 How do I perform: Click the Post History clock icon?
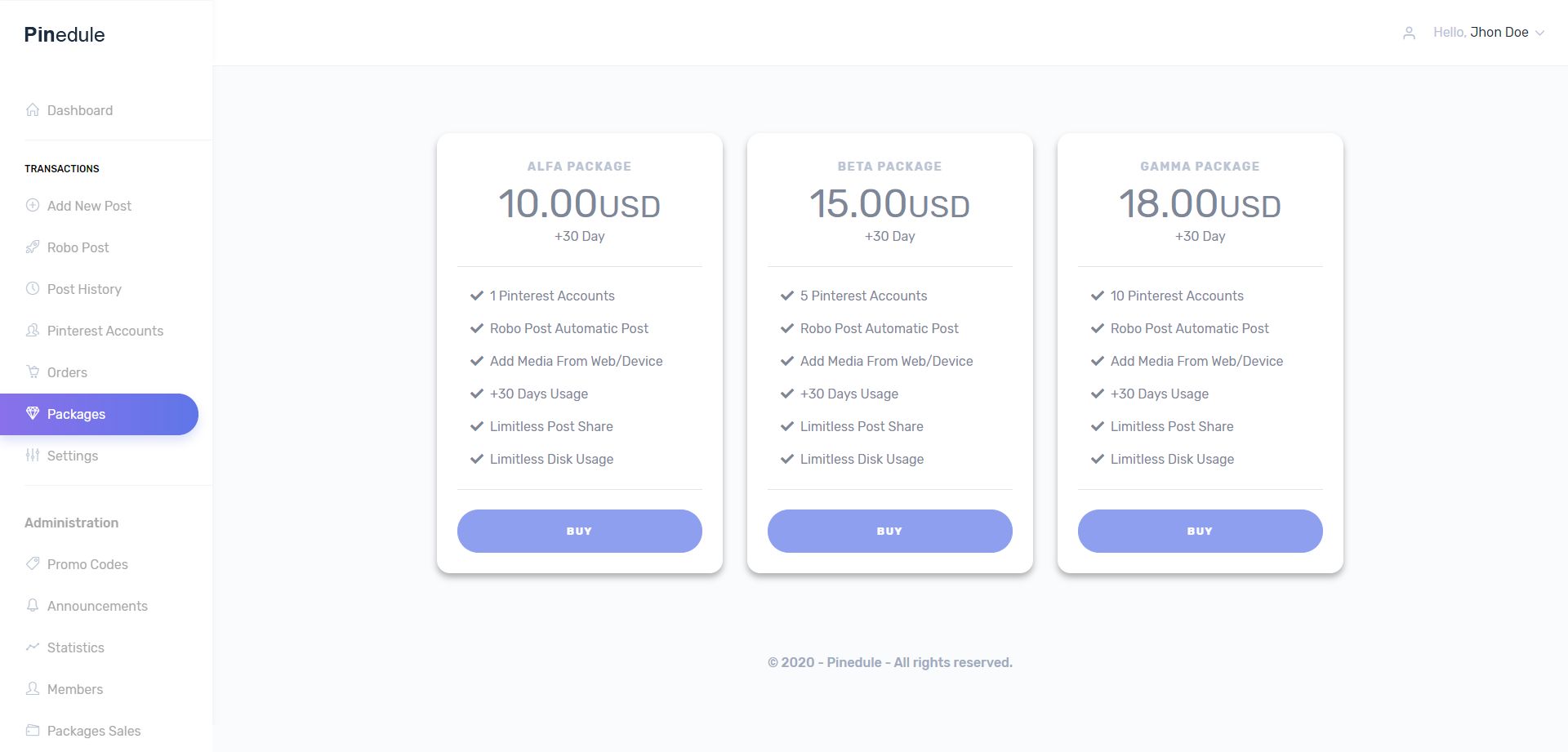click(33, 289)
